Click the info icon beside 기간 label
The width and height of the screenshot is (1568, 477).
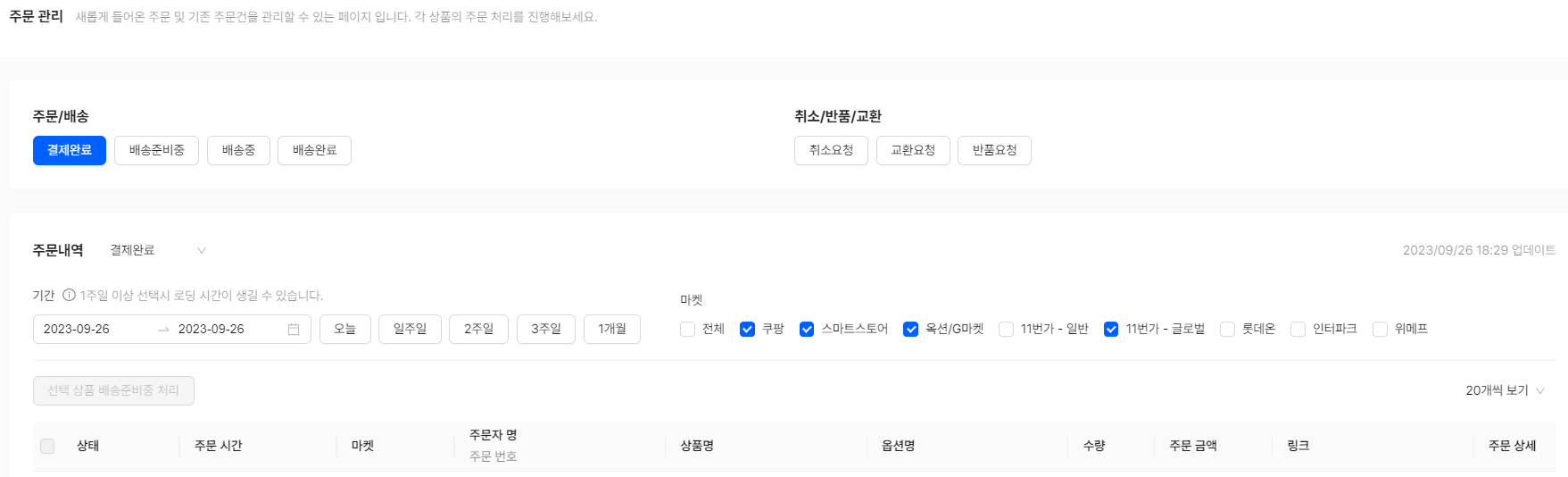coord(69,296)
